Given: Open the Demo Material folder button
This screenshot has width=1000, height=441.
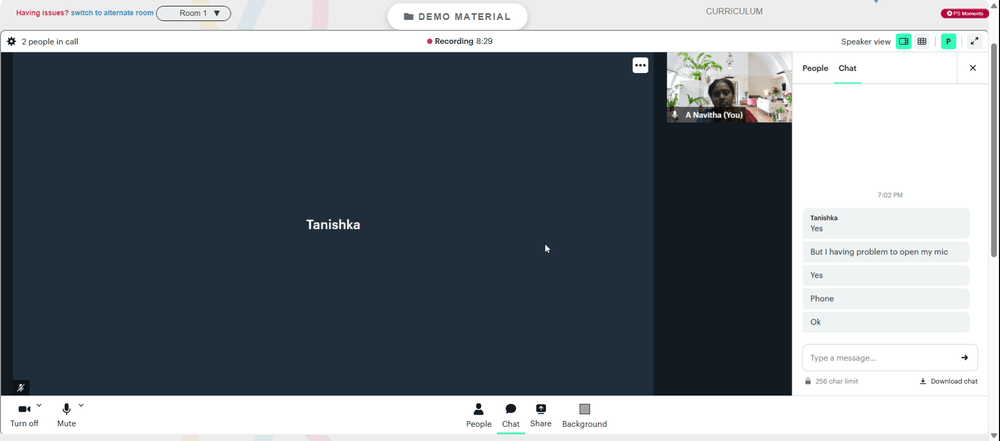Looking at the screenshot, I should pyautogui.click(x=457, y=17).
